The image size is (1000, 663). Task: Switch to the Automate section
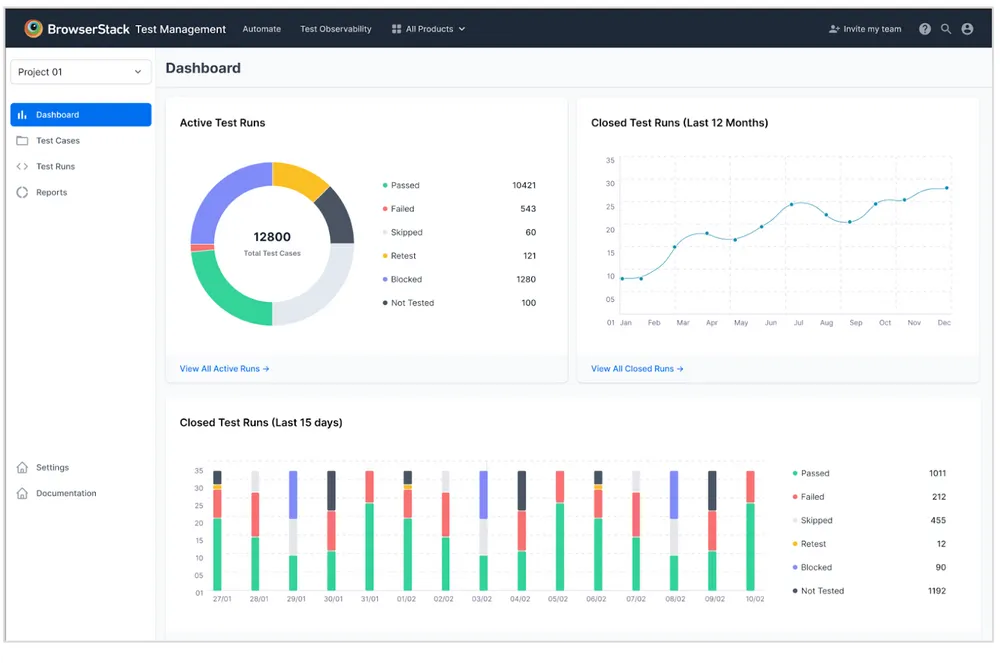[x=261, y=29]
